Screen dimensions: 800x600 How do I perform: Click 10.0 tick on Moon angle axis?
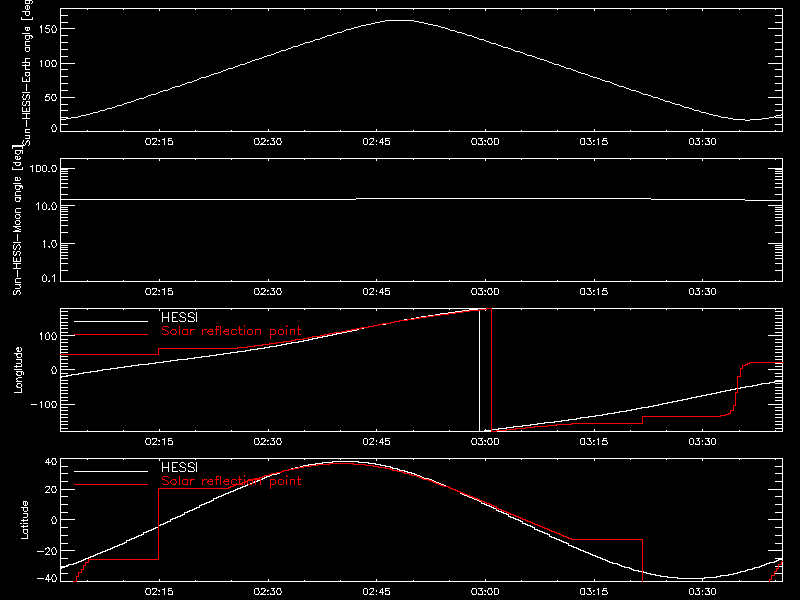pyautogui.click(x=46, y=206)
